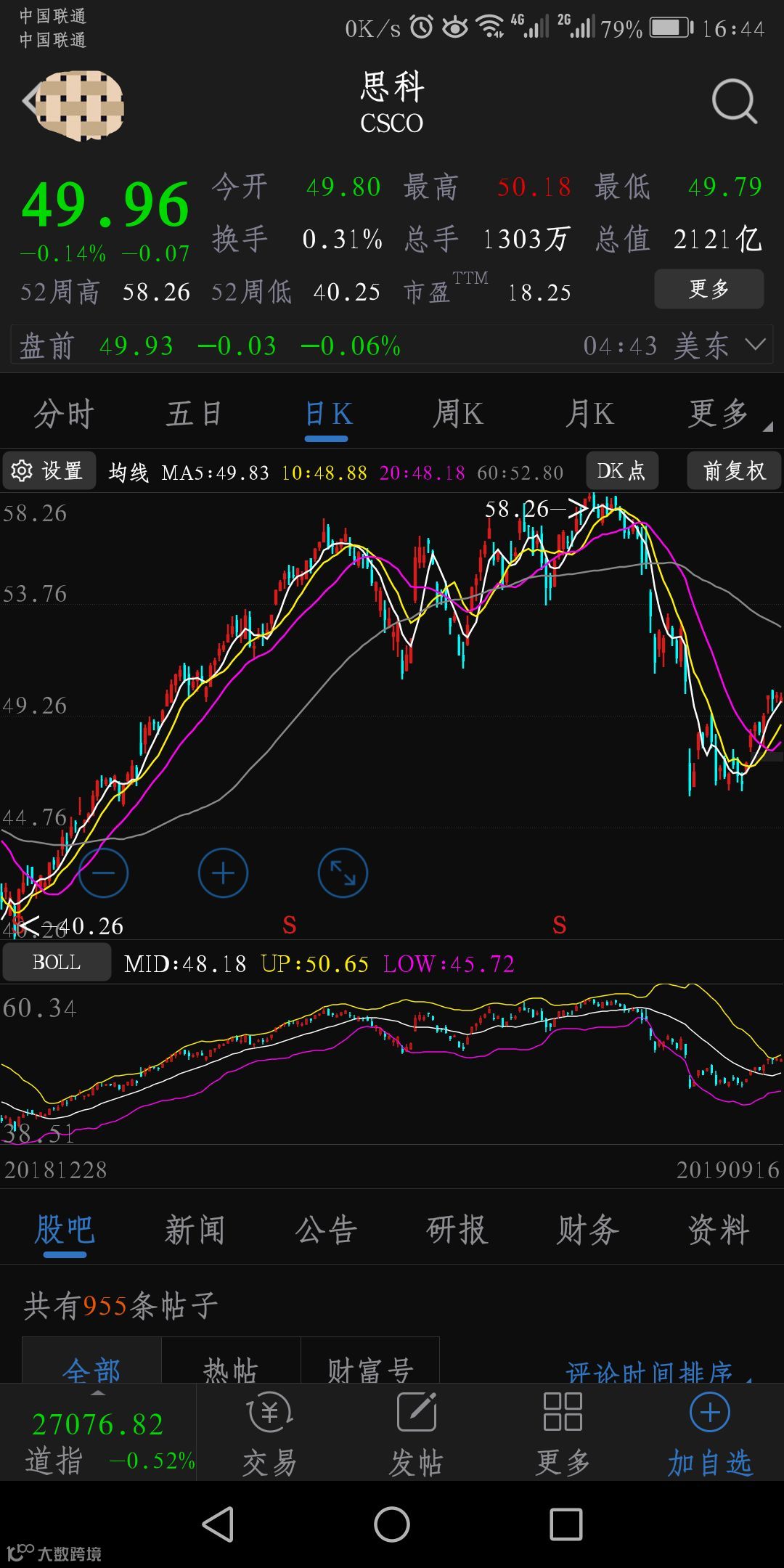Tap the MA5:49.83 value
Screen dimensions: 784x1568
215,473
